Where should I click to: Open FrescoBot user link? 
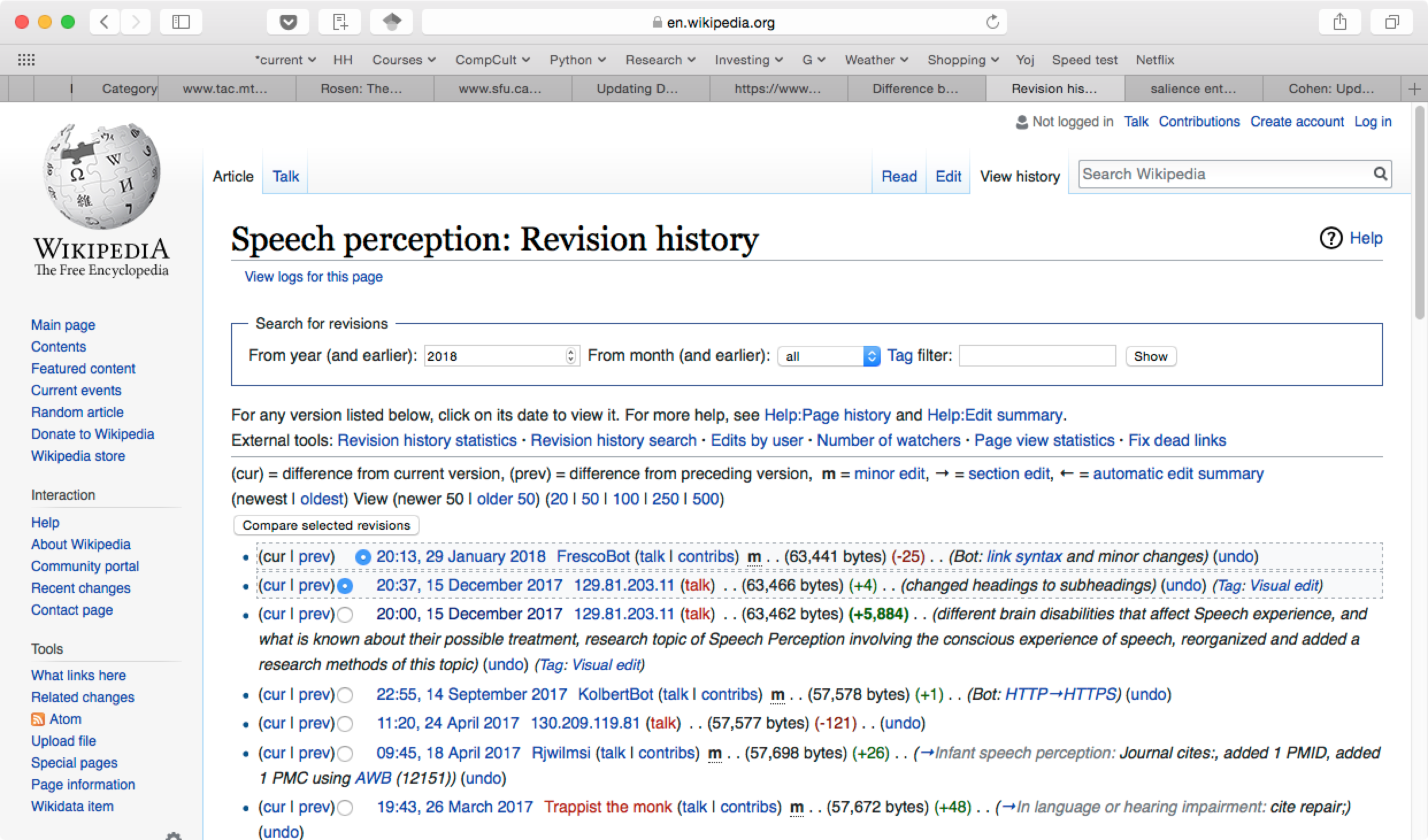click(593, 557)
